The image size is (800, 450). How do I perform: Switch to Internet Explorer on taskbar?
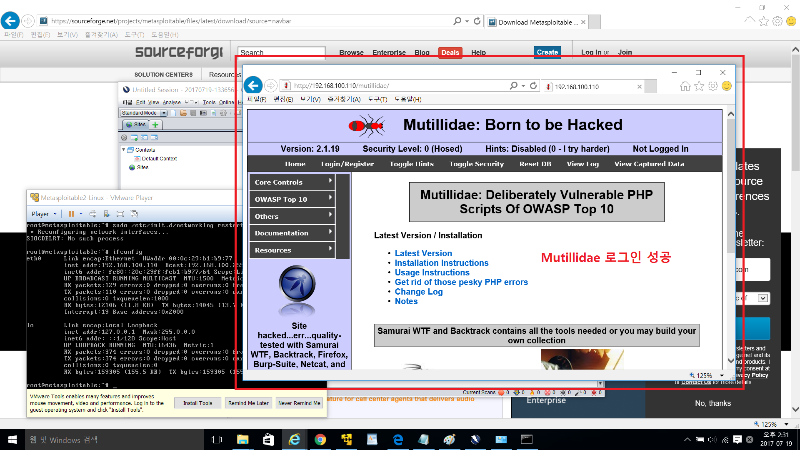pos(294,439)
